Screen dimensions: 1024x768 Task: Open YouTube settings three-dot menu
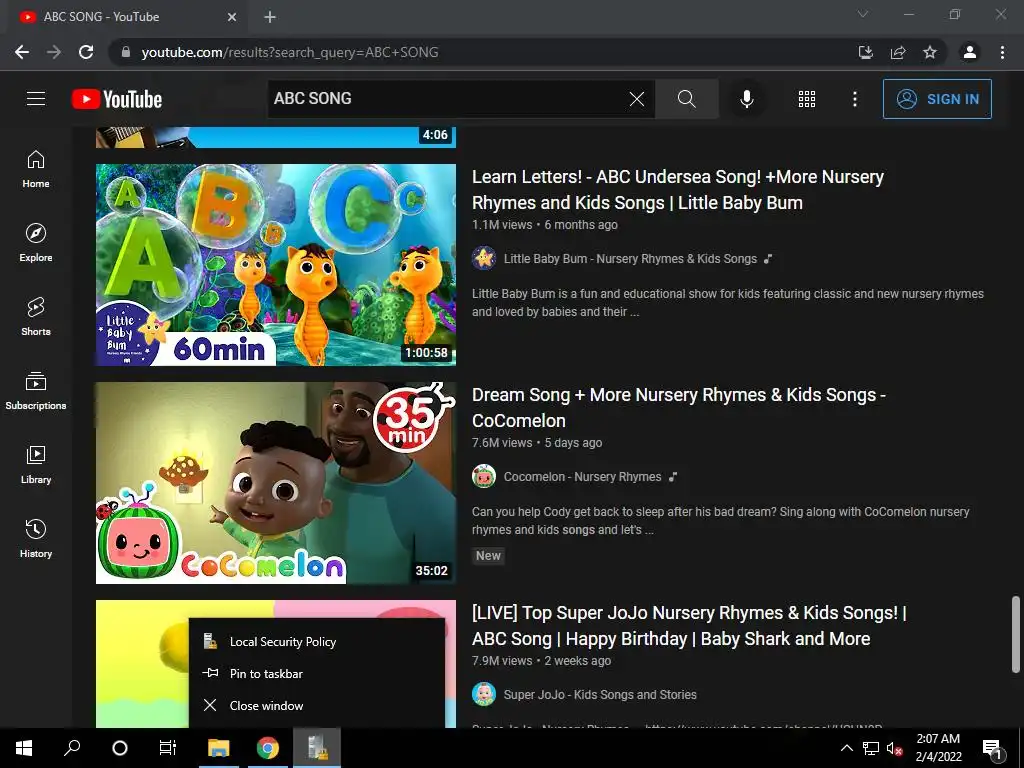(x=855, y=99)
